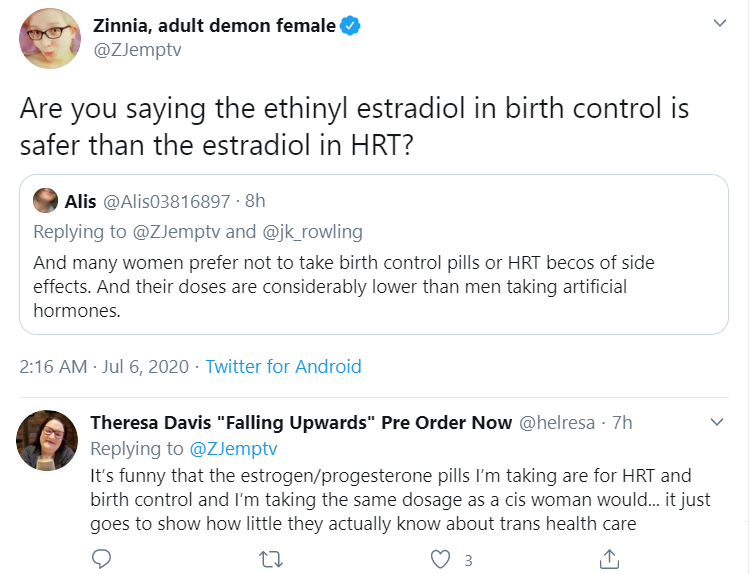Expand the main tweet options chevron
This screenshot has height=574, width=750.
tap(719, 23)
